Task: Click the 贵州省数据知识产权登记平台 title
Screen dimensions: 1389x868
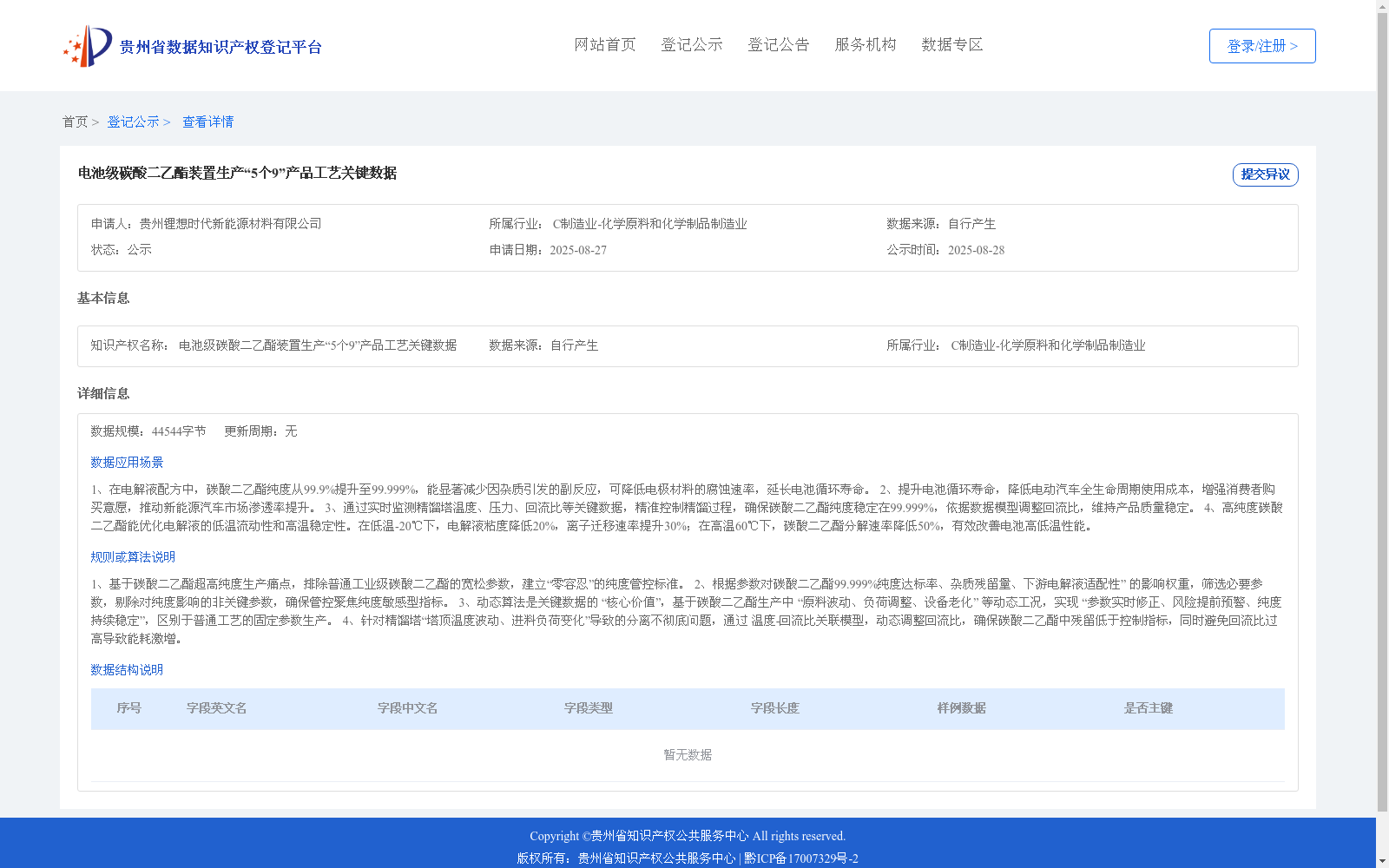Action: point(221,47)
